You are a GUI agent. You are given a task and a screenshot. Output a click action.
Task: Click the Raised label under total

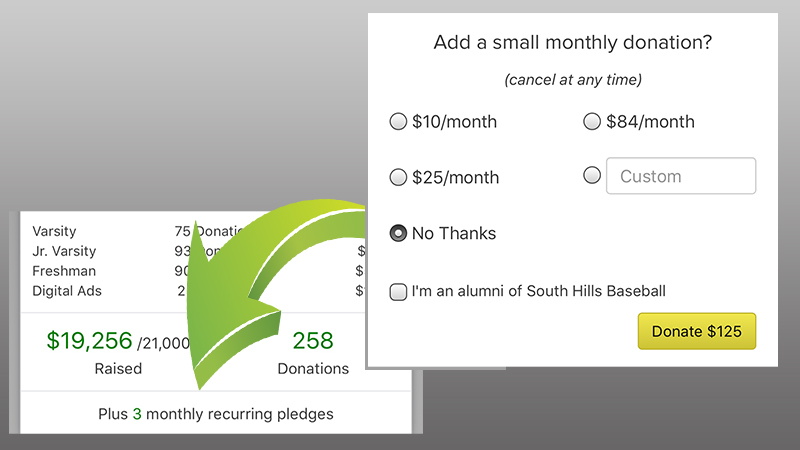118,368
